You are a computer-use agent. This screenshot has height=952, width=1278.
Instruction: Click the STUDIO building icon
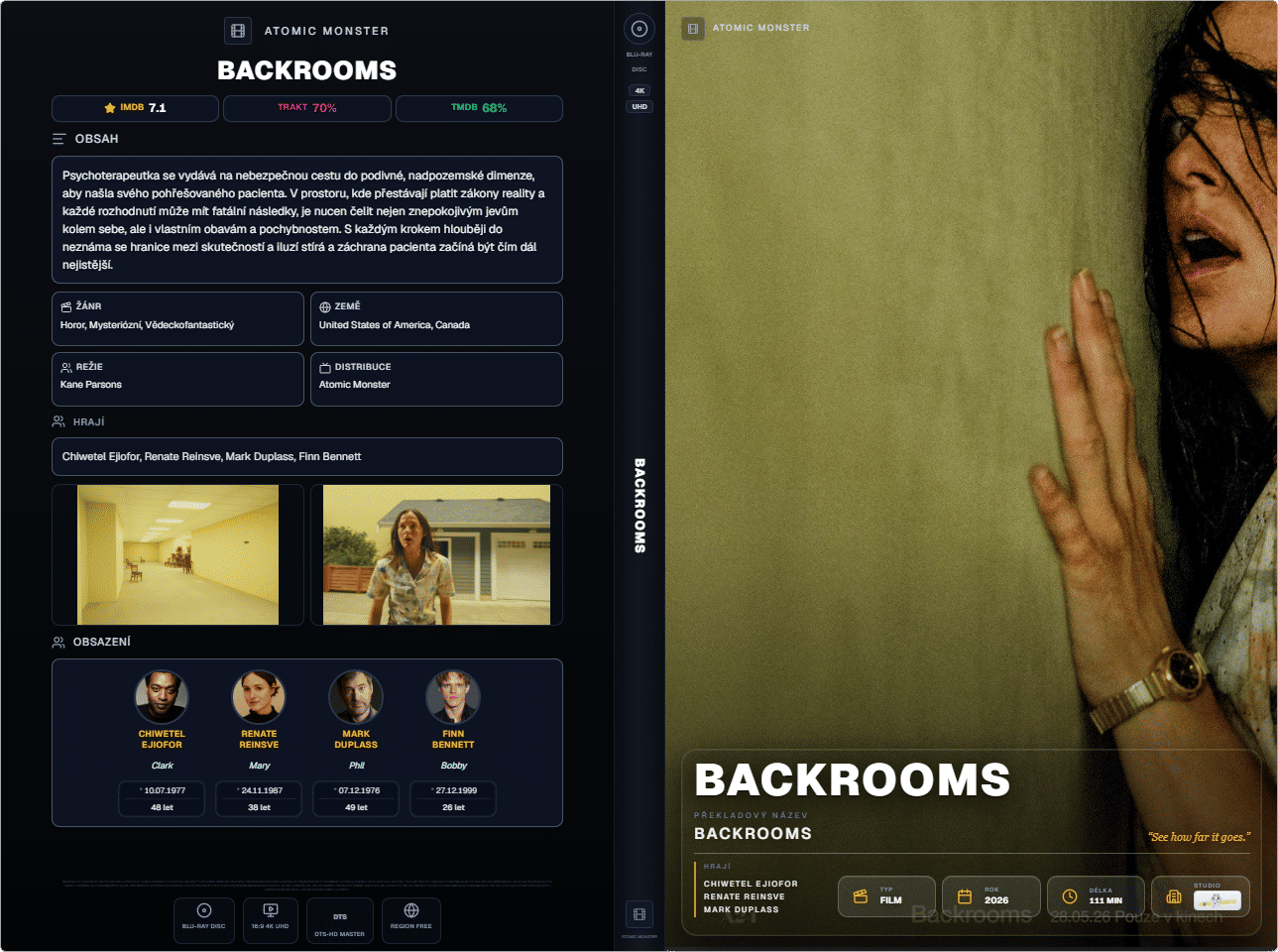(1174, 896)
